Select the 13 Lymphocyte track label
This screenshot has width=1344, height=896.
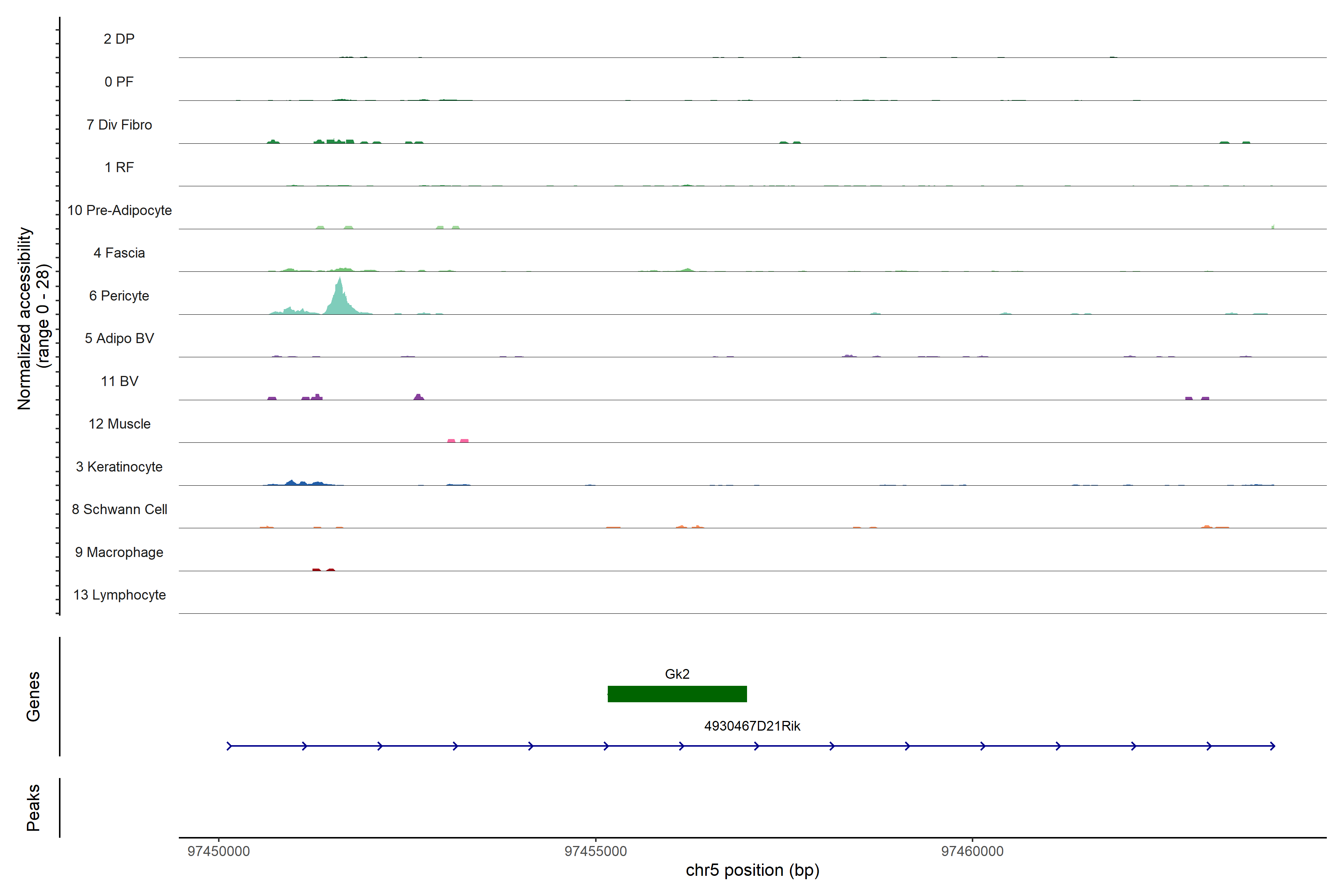pos(119,595)
